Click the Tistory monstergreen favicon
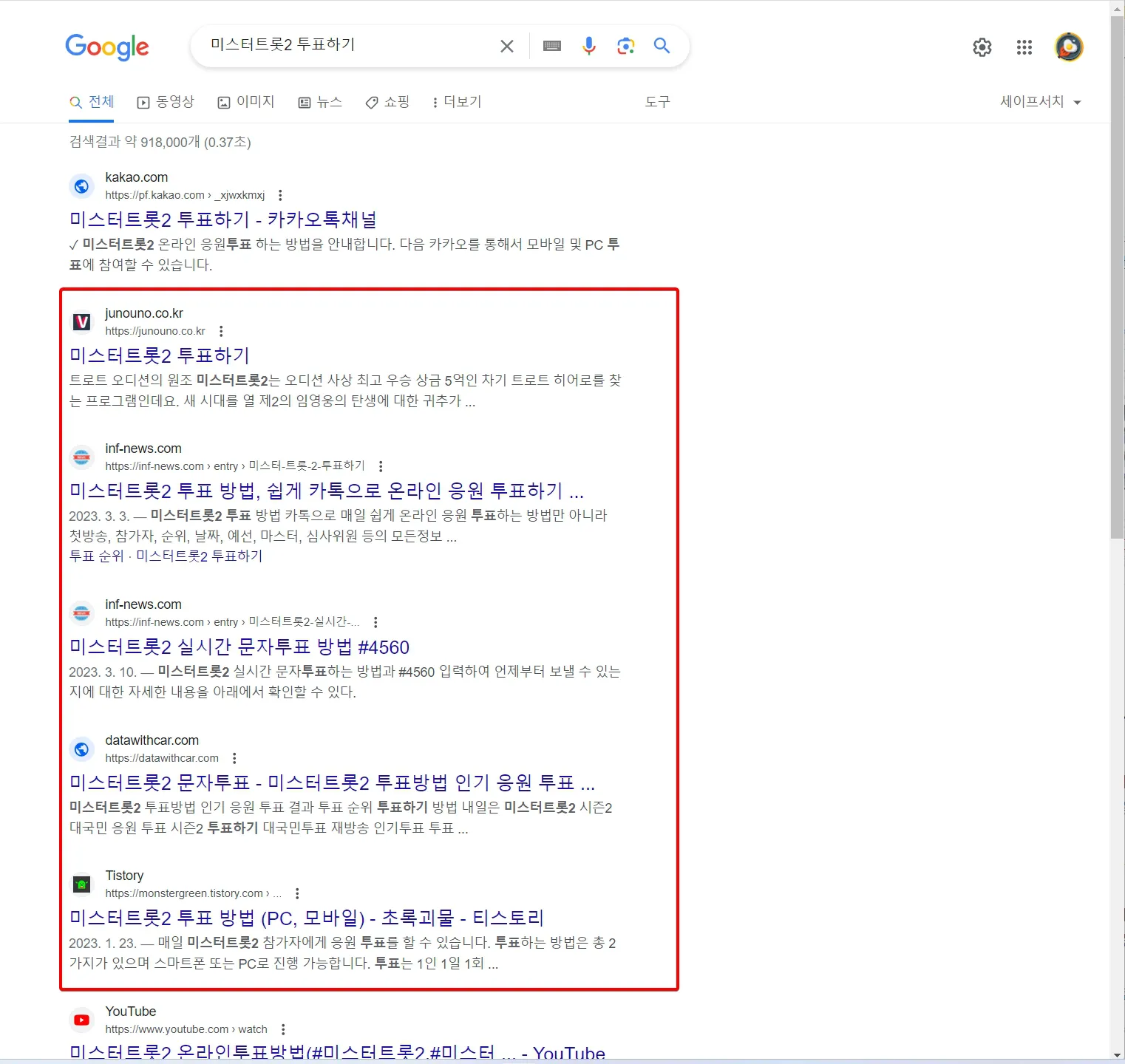The height and width of the screenshot is (1064, 1125). pos(82,884)
